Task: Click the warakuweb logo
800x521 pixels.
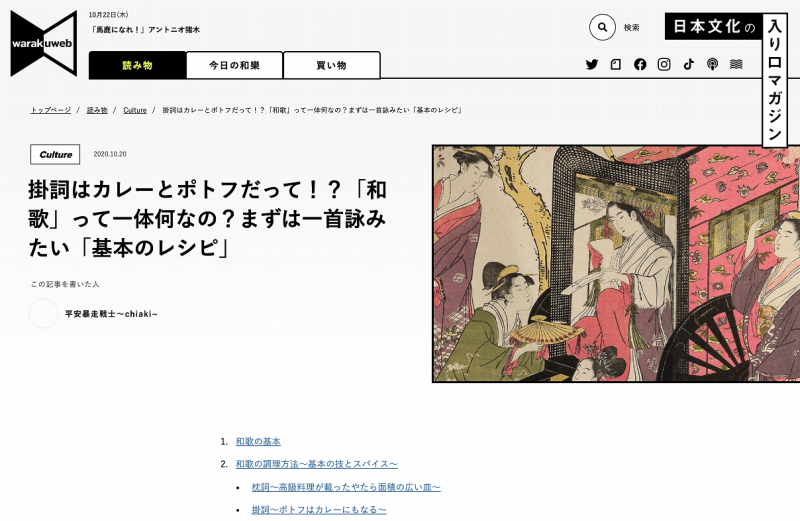Action: click(44, 43)
